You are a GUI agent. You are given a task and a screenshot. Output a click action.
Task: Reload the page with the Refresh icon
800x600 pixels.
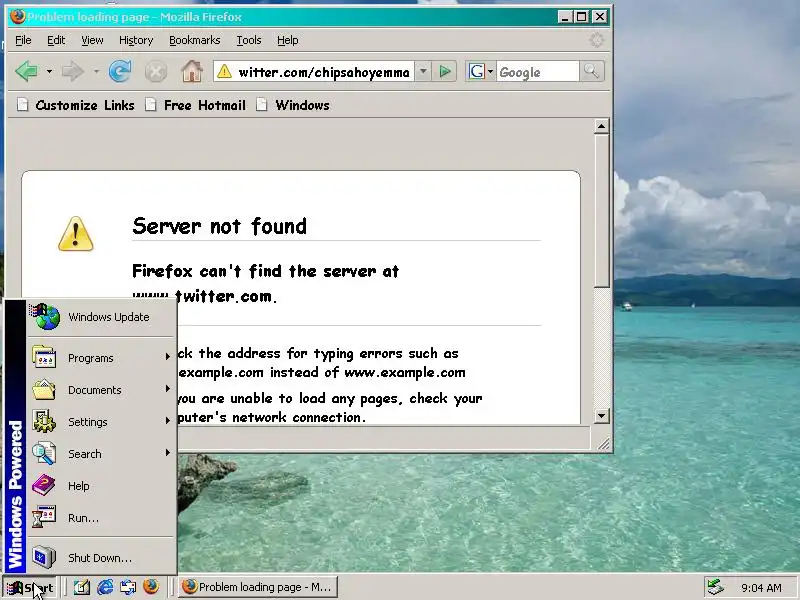click(120, 71)
